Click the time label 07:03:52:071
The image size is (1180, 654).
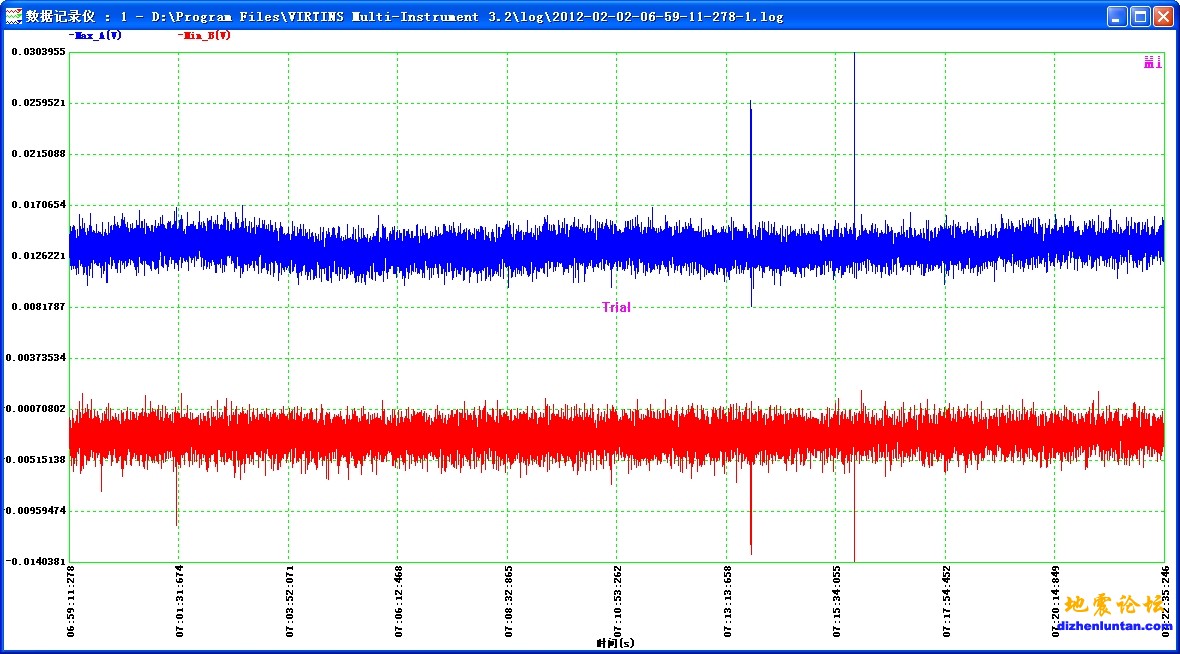point(290,601)
